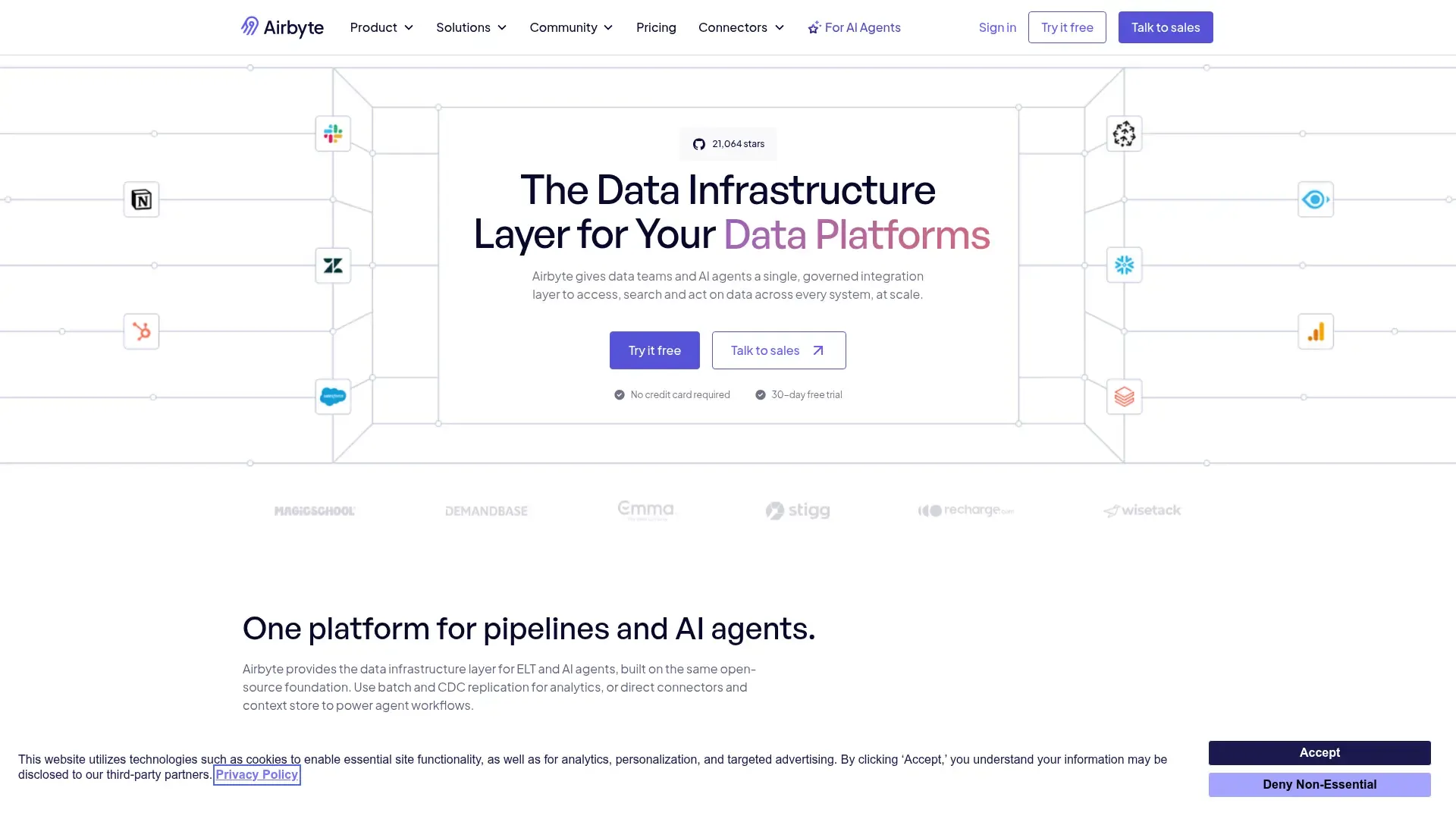Image resolution: width=1456 pixels, height=819 pixels.
Task: Click the Salesforce cloud icon
Action: tap(333, 397)
